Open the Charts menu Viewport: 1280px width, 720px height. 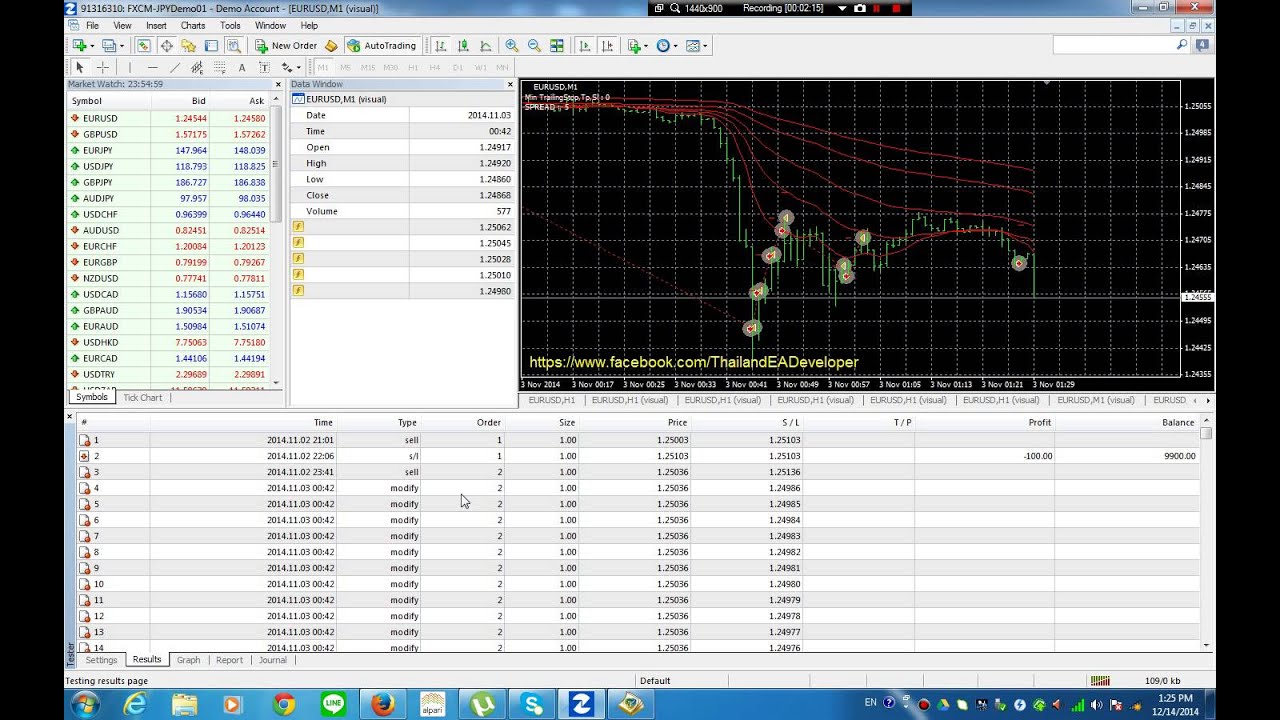click(x=193, y=25)
